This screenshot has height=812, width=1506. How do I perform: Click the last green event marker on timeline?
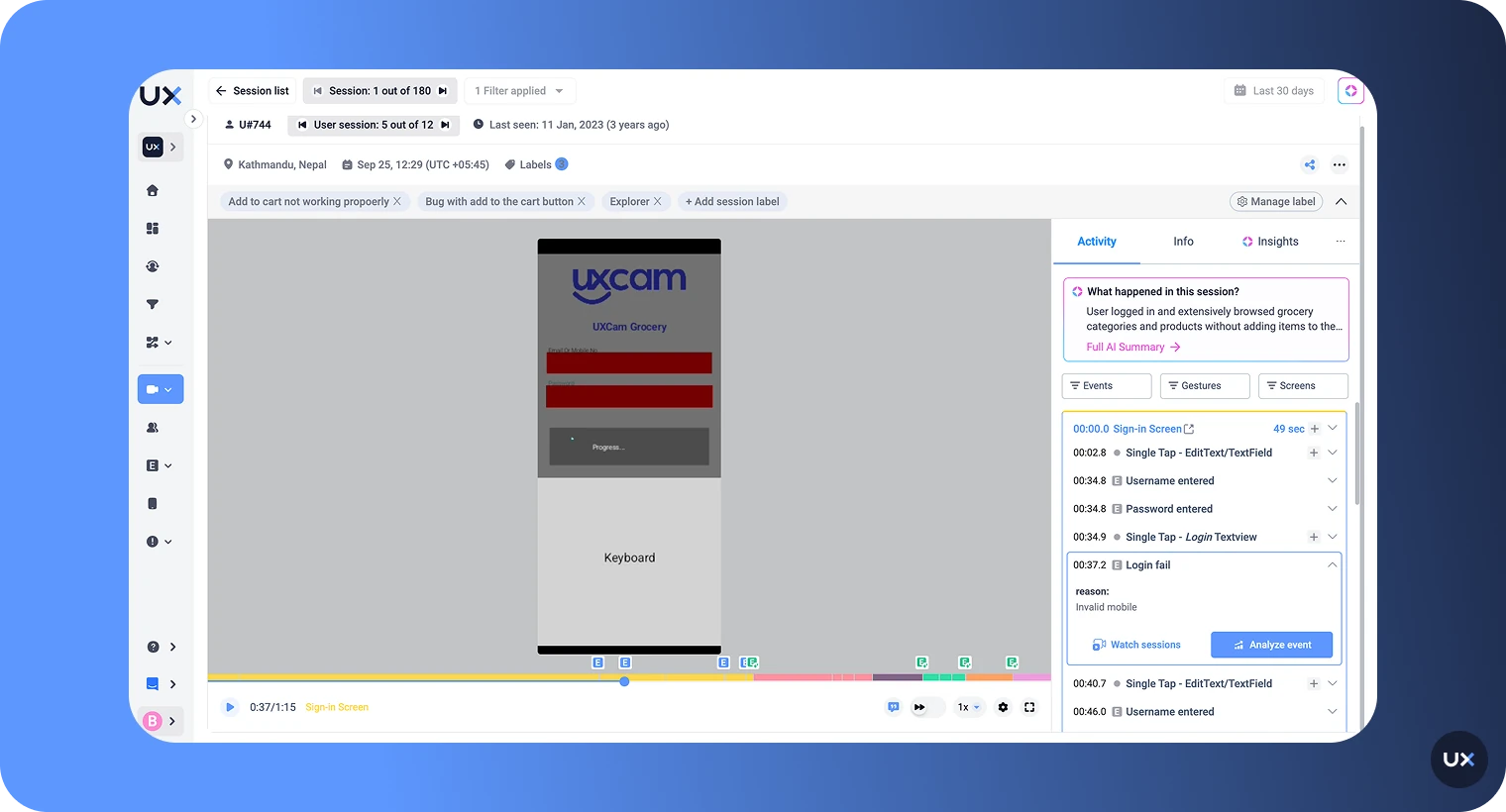coord(1012,662)
